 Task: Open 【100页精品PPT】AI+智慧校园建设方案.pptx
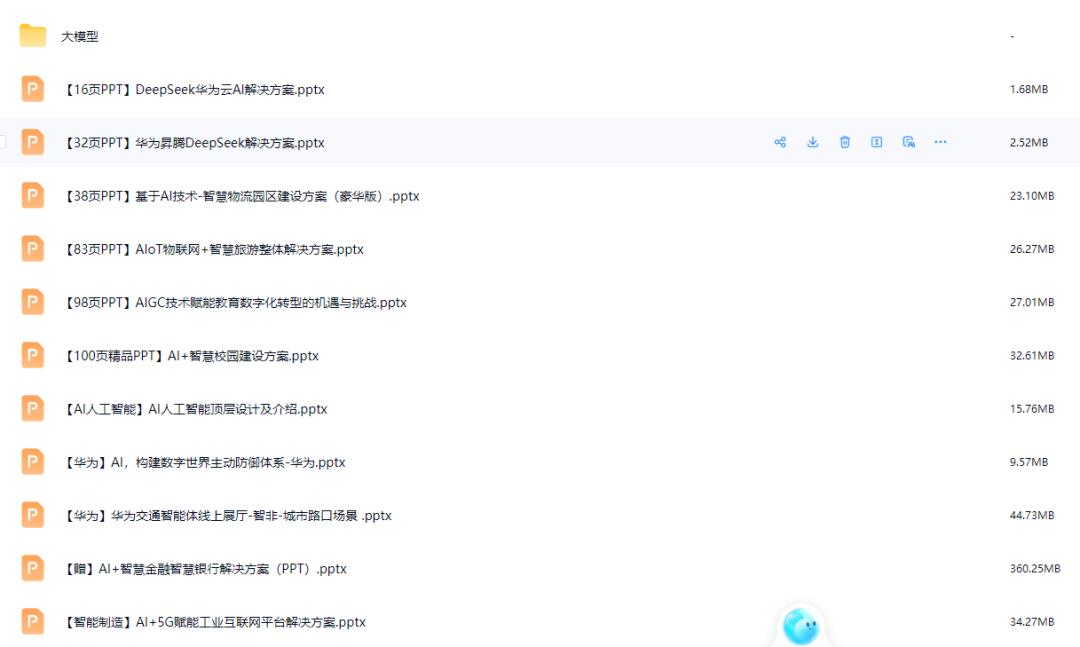[x=191, y=356]
